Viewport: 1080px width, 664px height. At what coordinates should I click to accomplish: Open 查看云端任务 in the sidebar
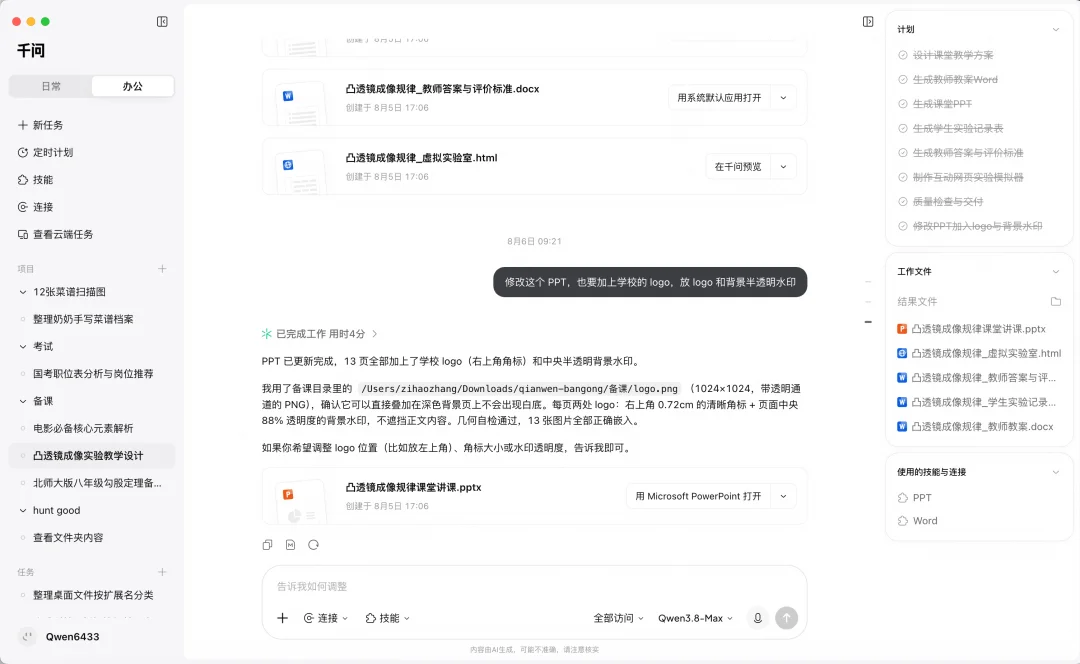click(x=92, y=234)
